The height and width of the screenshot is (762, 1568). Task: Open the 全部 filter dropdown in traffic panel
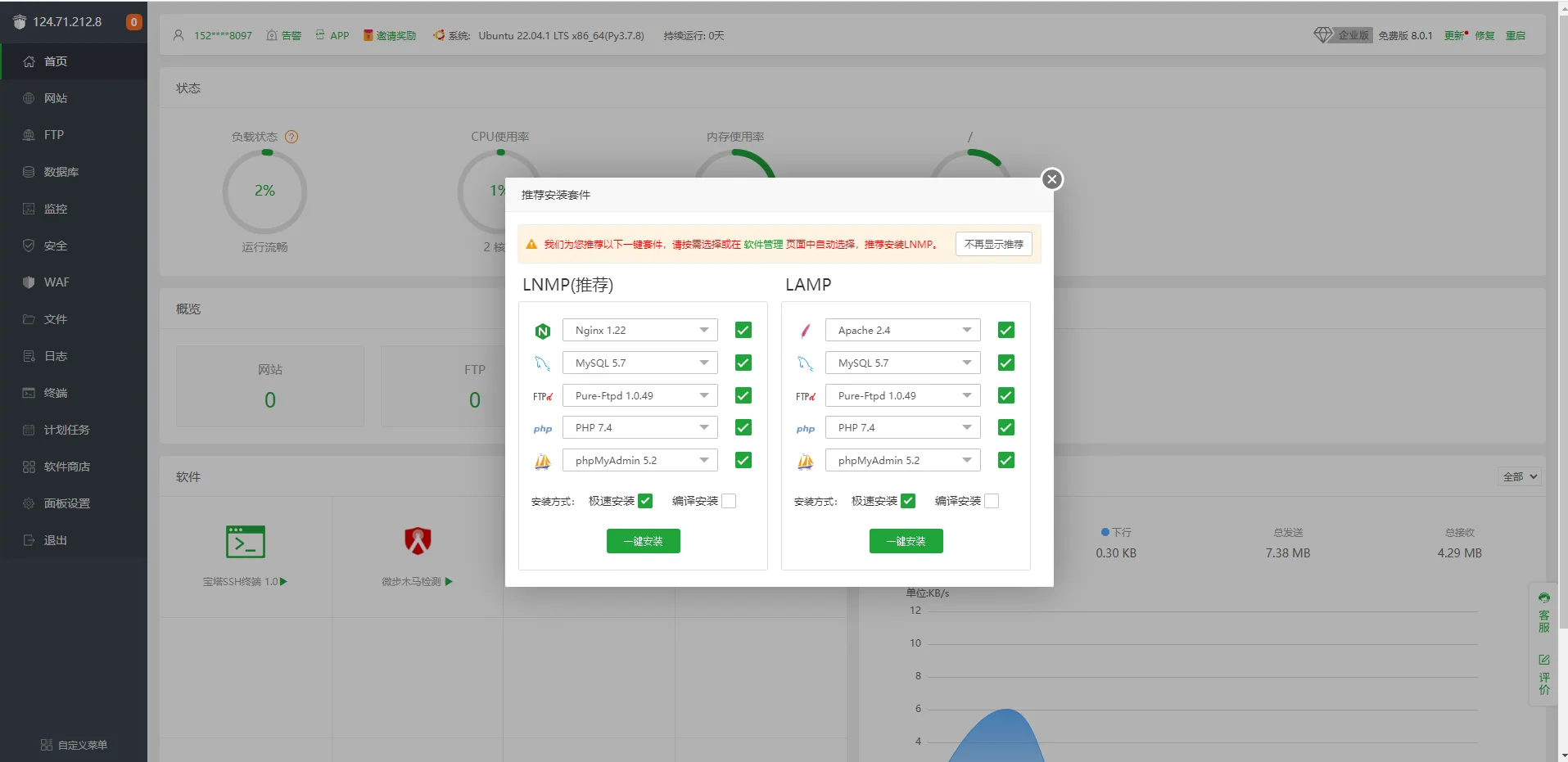point(1520,476)
